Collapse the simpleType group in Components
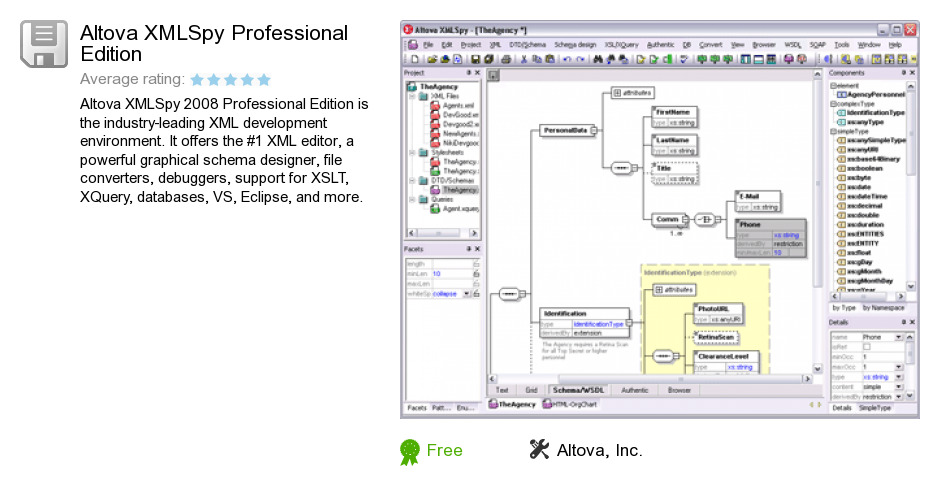This screenshot has height=496, width=940. 833,131
